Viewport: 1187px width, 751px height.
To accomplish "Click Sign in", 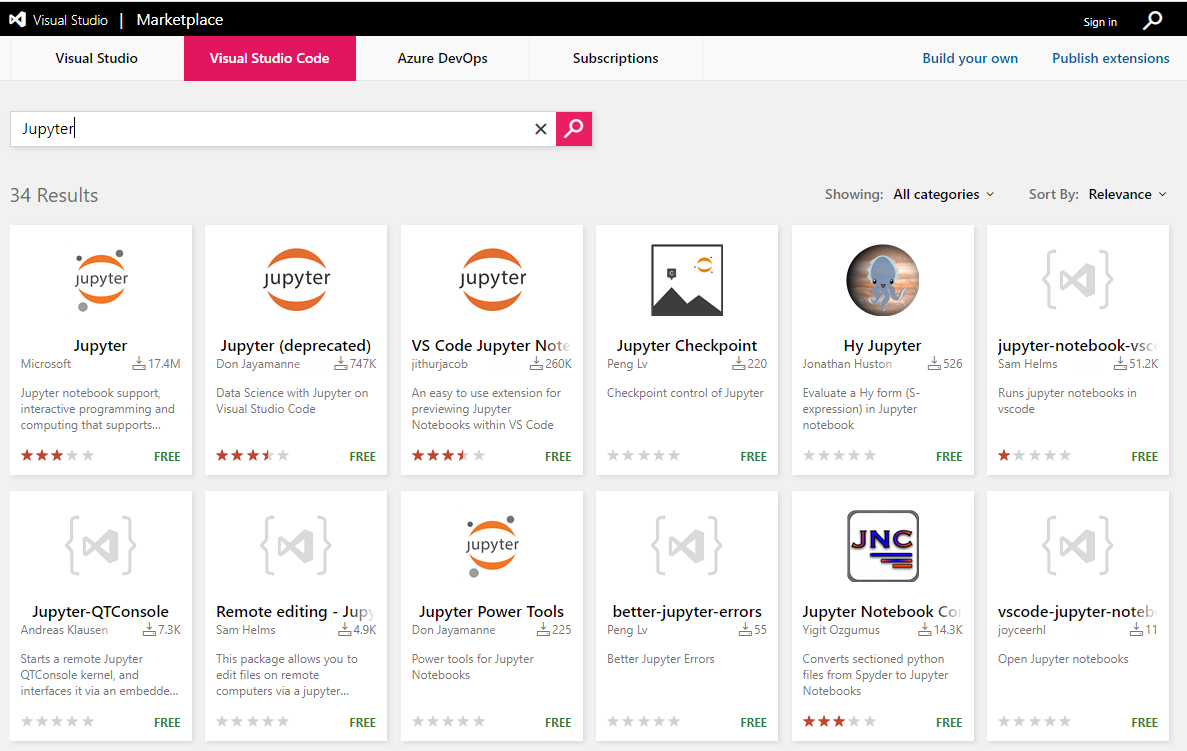I will pyautogui.click(x=1100, y=22).
